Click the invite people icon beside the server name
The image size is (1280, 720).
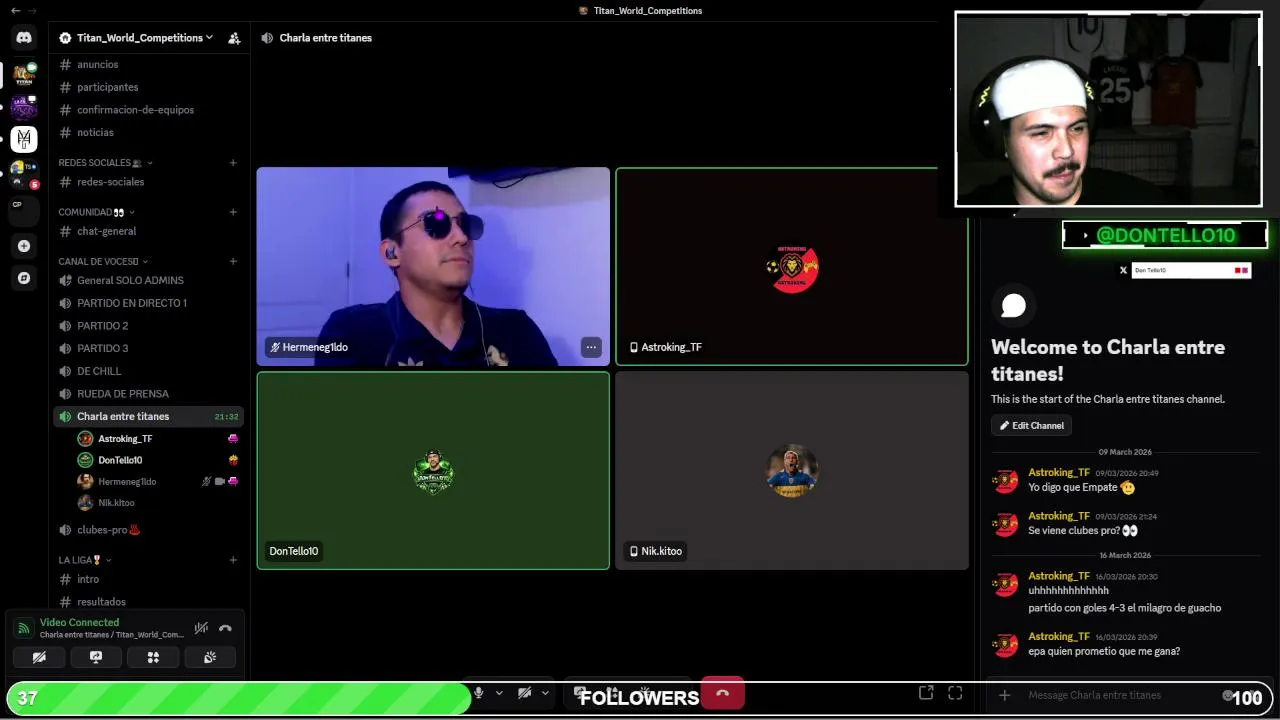pyautogui.click(x=234, y=38)
